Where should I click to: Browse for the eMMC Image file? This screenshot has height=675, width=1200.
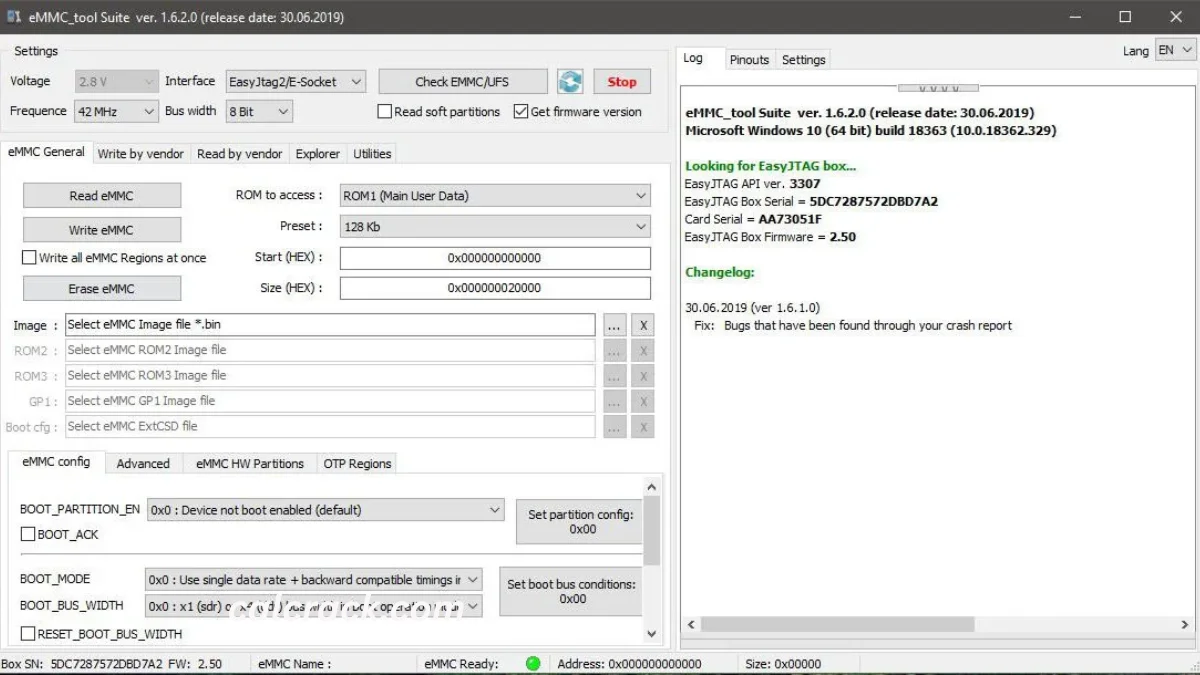pos(615,325)
